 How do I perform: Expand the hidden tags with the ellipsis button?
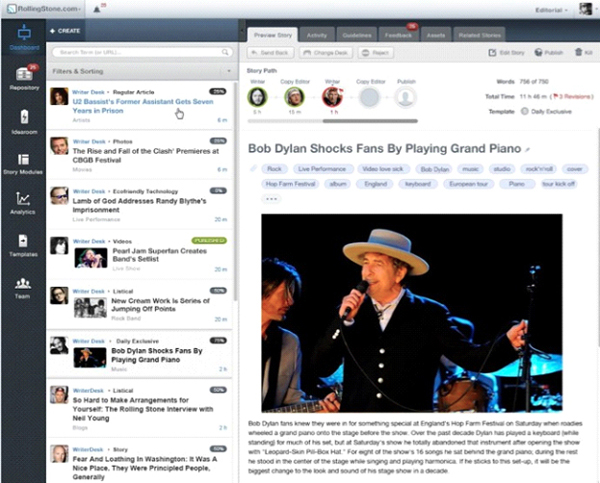tap(273, 199)
